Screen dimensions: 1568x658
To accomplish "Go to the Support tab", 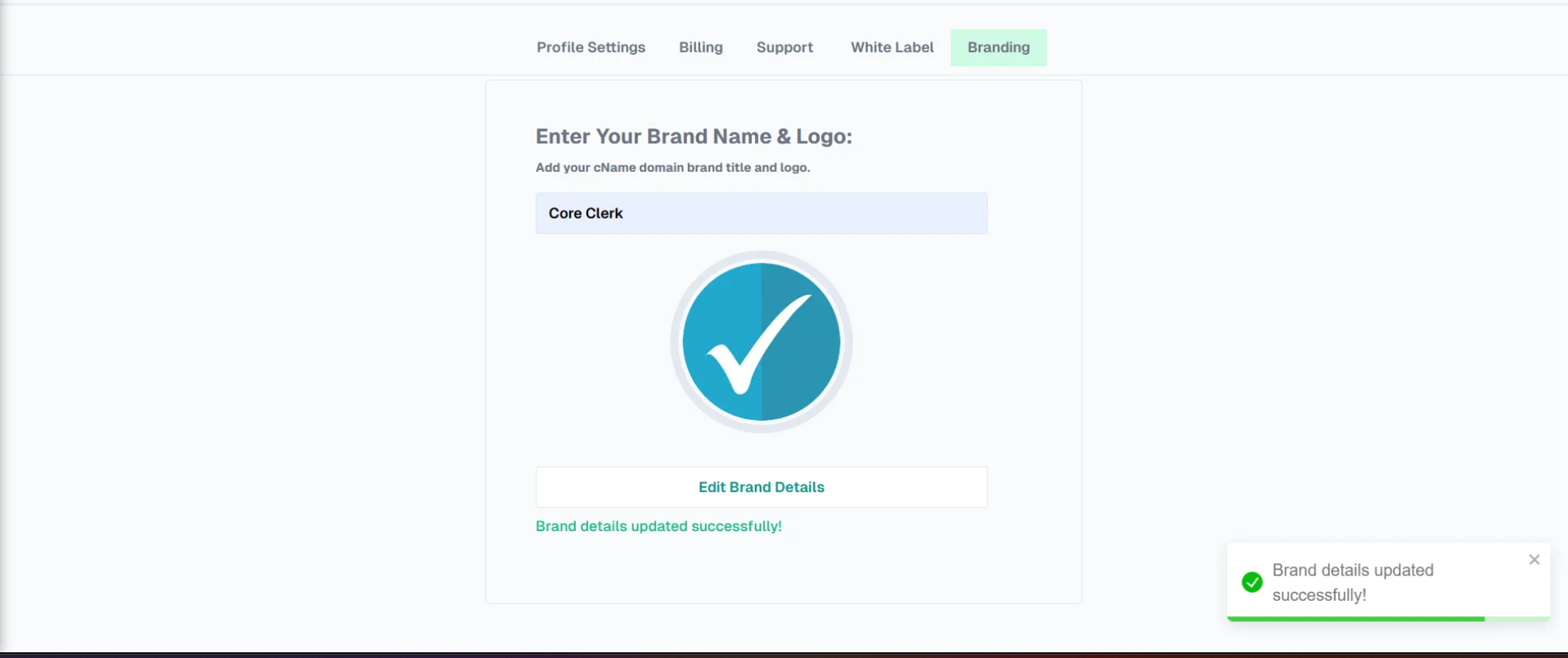I will [784, 47].
